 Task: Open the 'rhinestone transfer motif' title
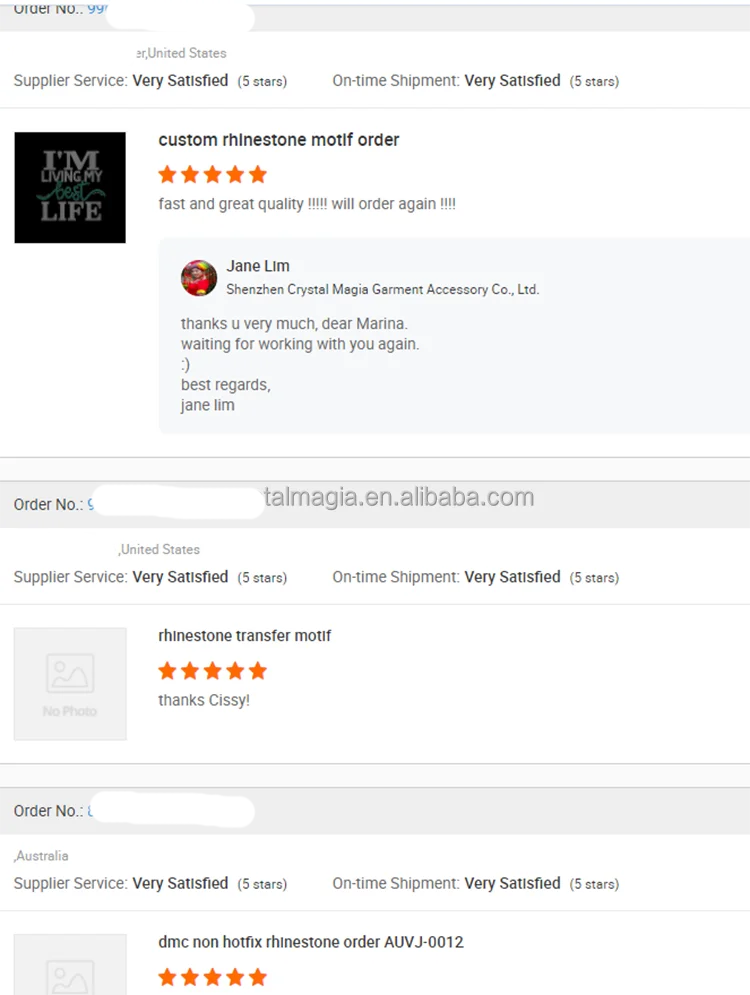[x=244, y=635]
